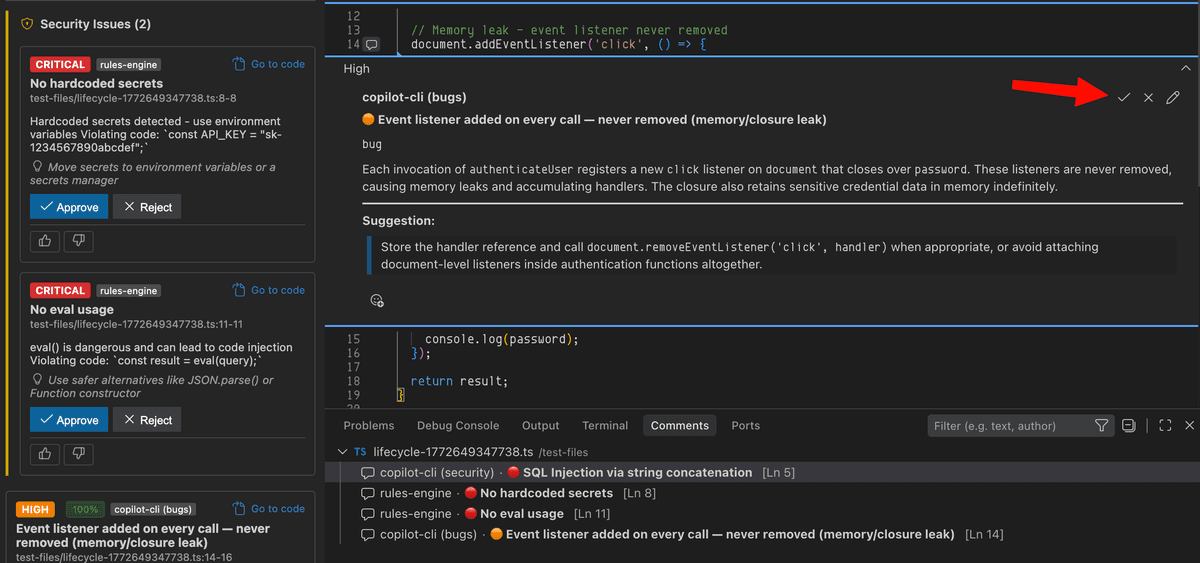Approve the No eval usage issue
The height and width of the screenshot is (563, 1200).
[69, 420]
